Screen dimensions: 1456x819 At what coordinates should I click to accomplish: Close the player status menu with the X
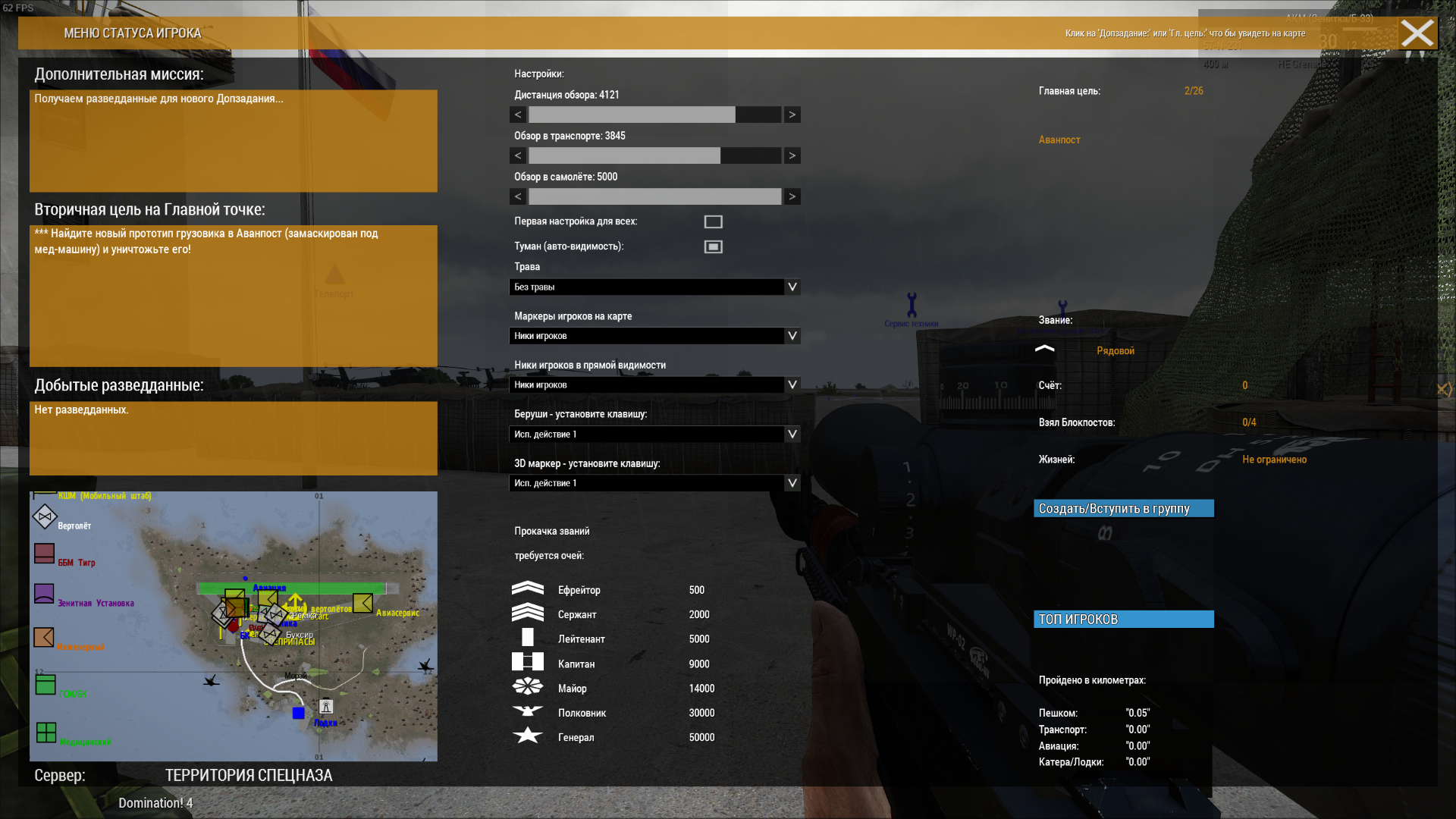click(x=1417, y=33)
